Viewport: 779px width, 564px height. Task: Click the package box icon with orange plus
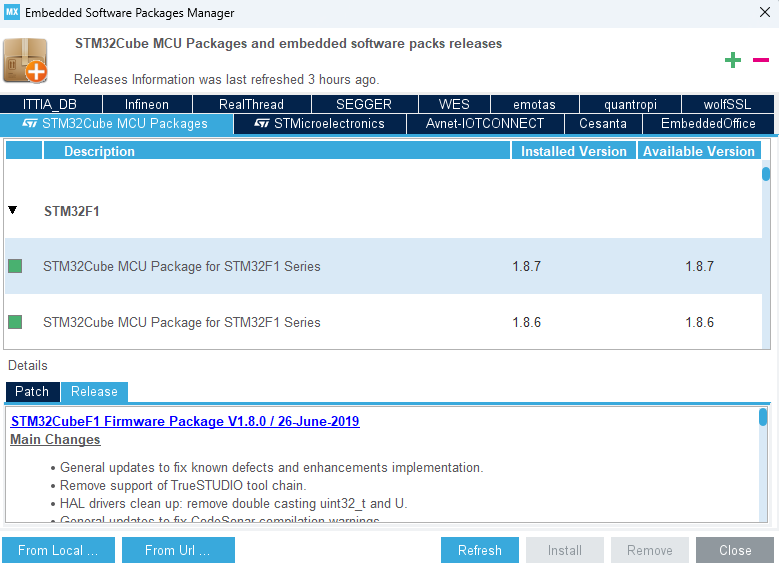pos(25,61)
